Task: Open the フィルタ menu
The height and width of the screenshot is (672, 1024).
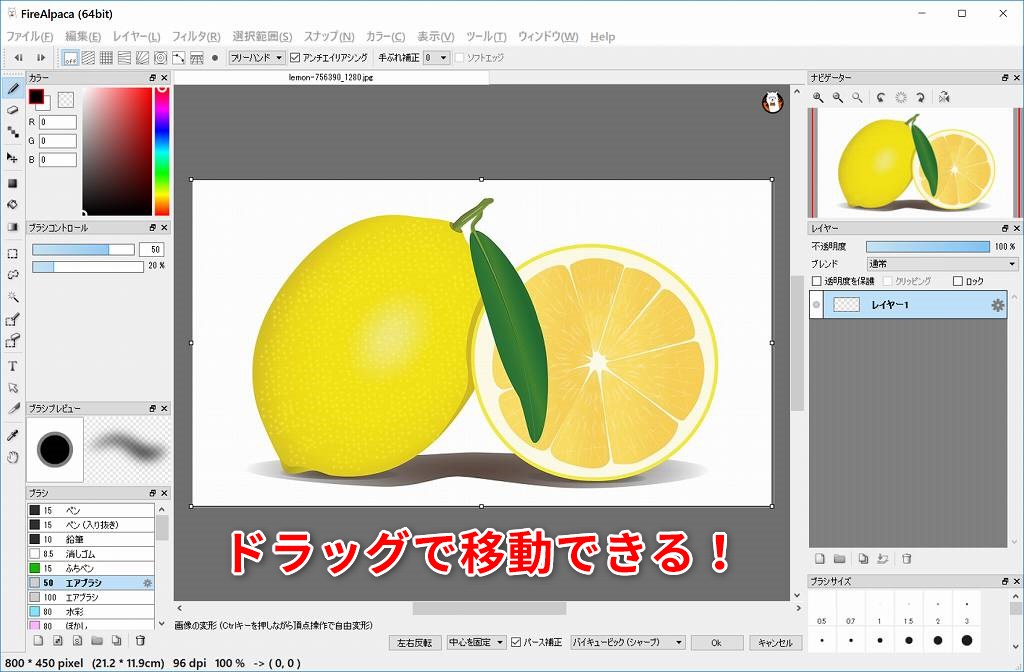Action: [196, 37]
